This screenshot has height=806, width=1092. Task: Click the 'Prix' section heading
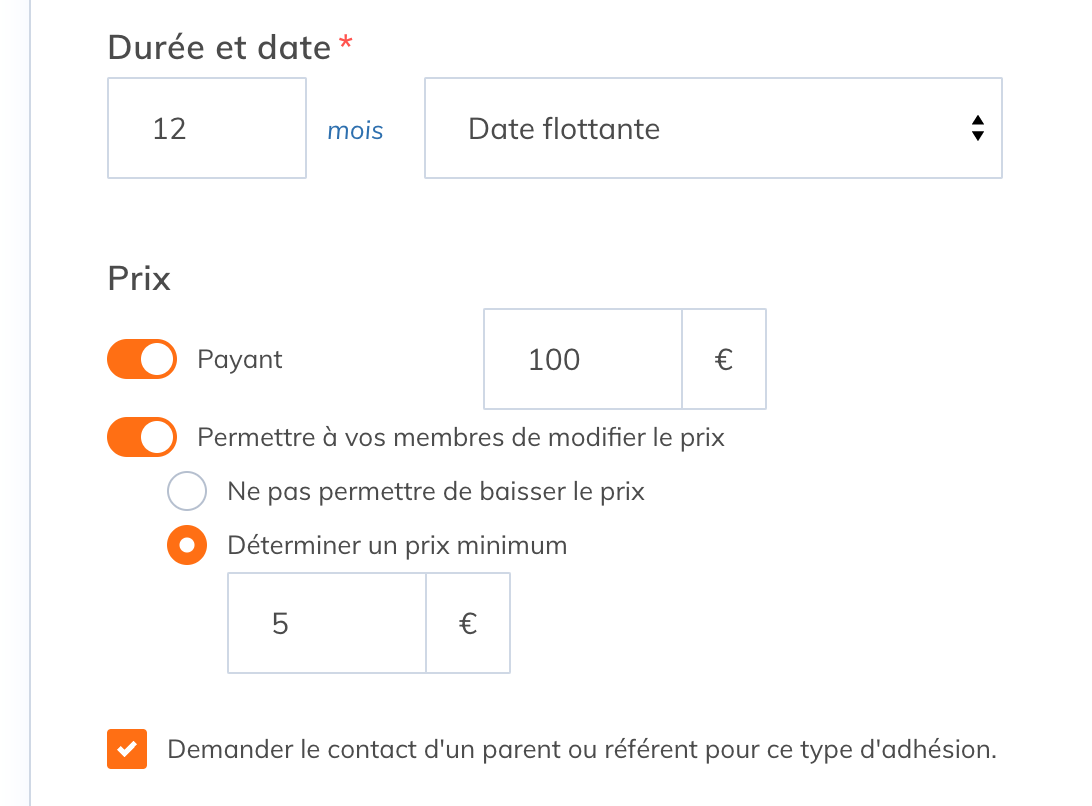click(x=139, y=279)
